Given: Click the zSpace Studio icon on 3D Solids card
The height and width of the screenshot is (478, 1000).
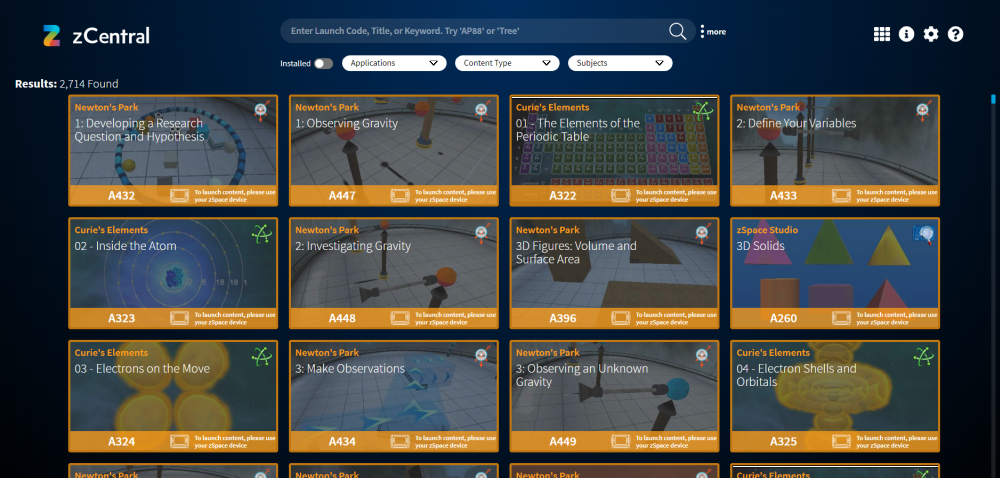Looking at the screenshot, I should 923,234.
